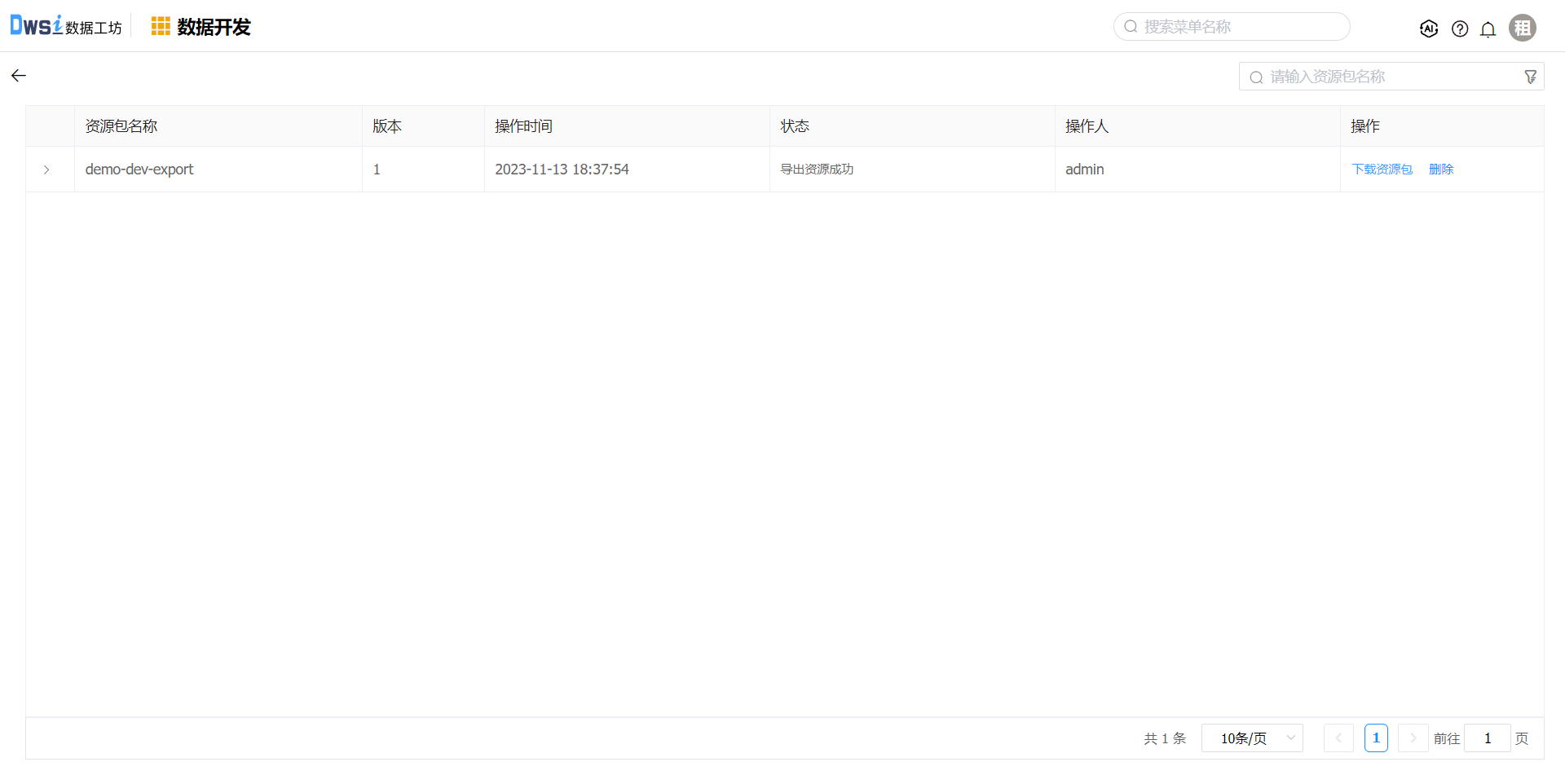
Task: Click the go-to page number input
Action: (x=1487, y=738)
